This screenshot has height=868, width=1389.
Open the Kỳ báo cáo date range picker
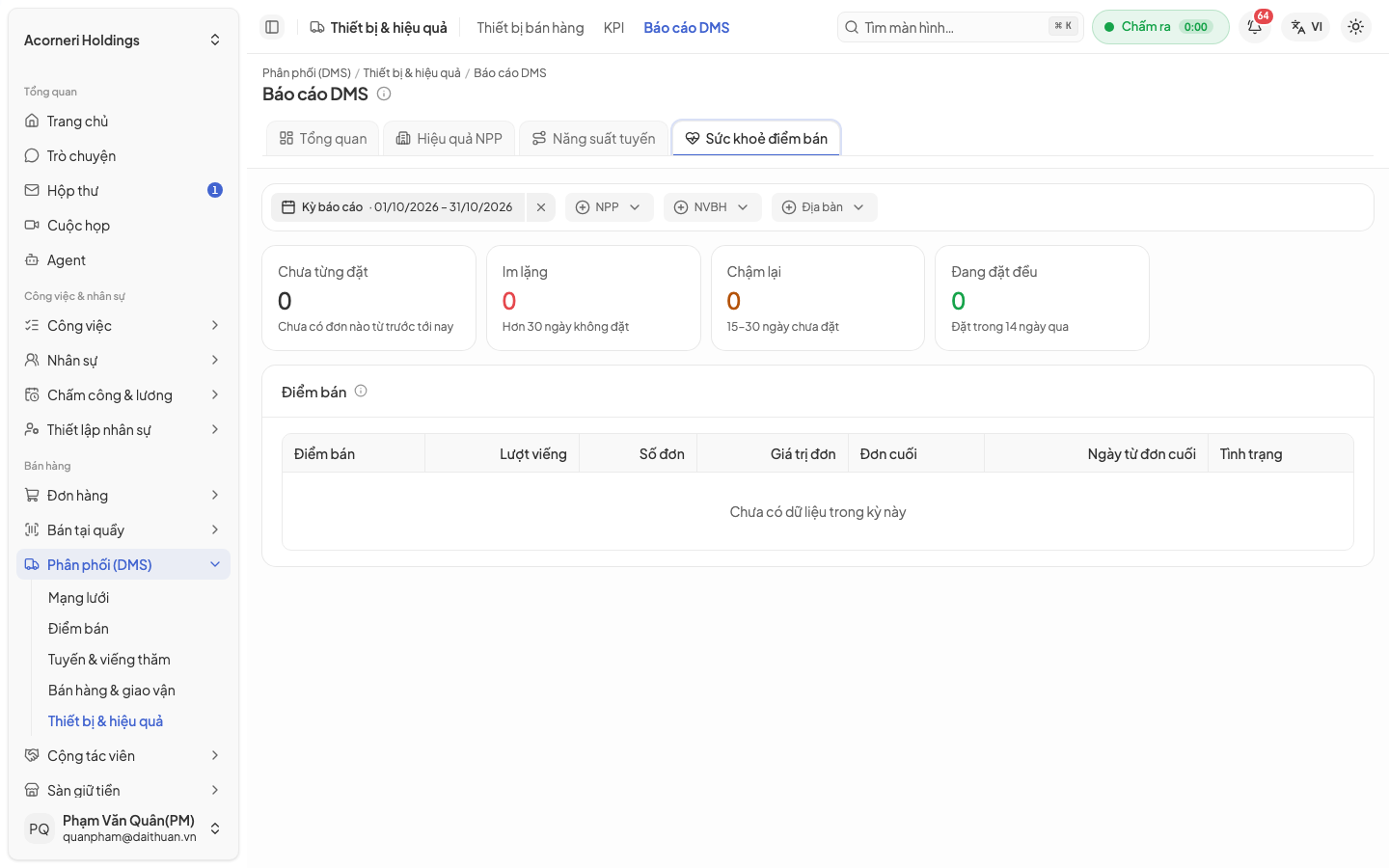pos(397,207)
